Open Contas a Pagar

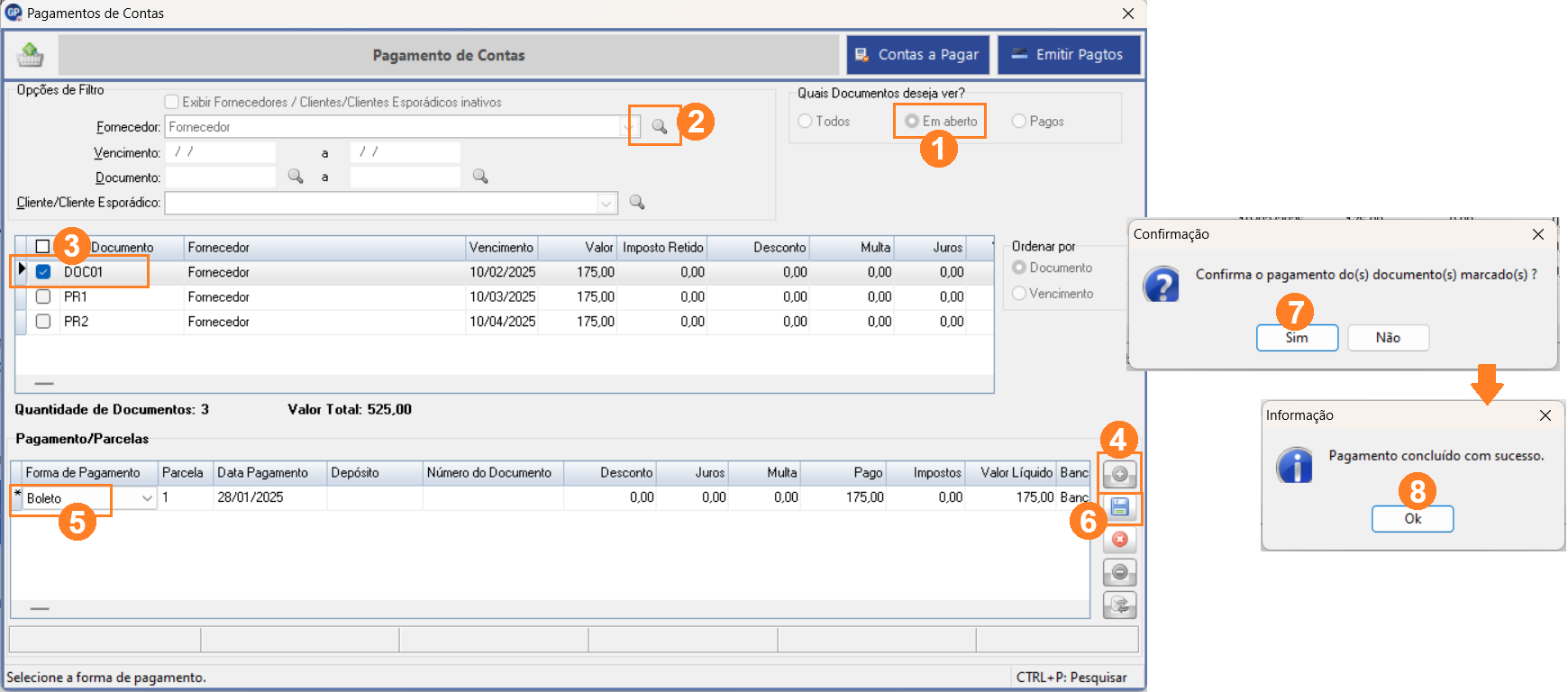[x=918, y=55]
